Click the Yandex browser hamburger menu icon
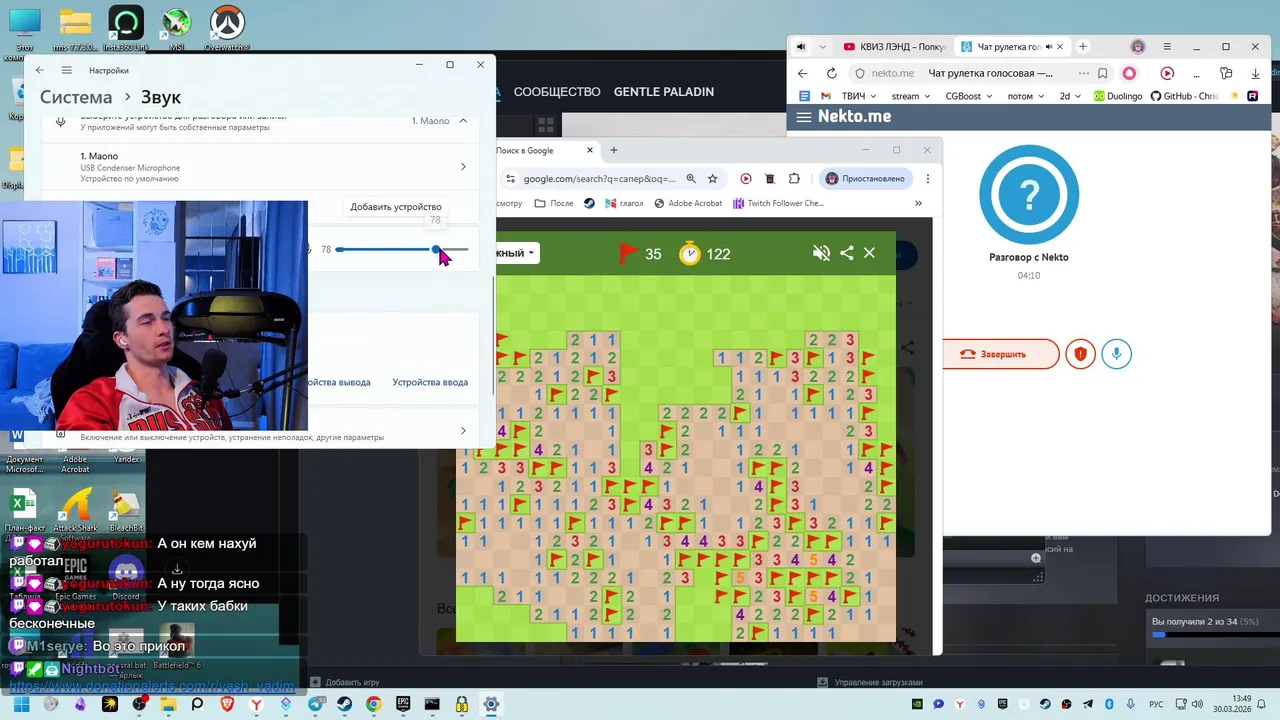The width and height of the screenshot is (1280, 720). (x=1167, y=47)
